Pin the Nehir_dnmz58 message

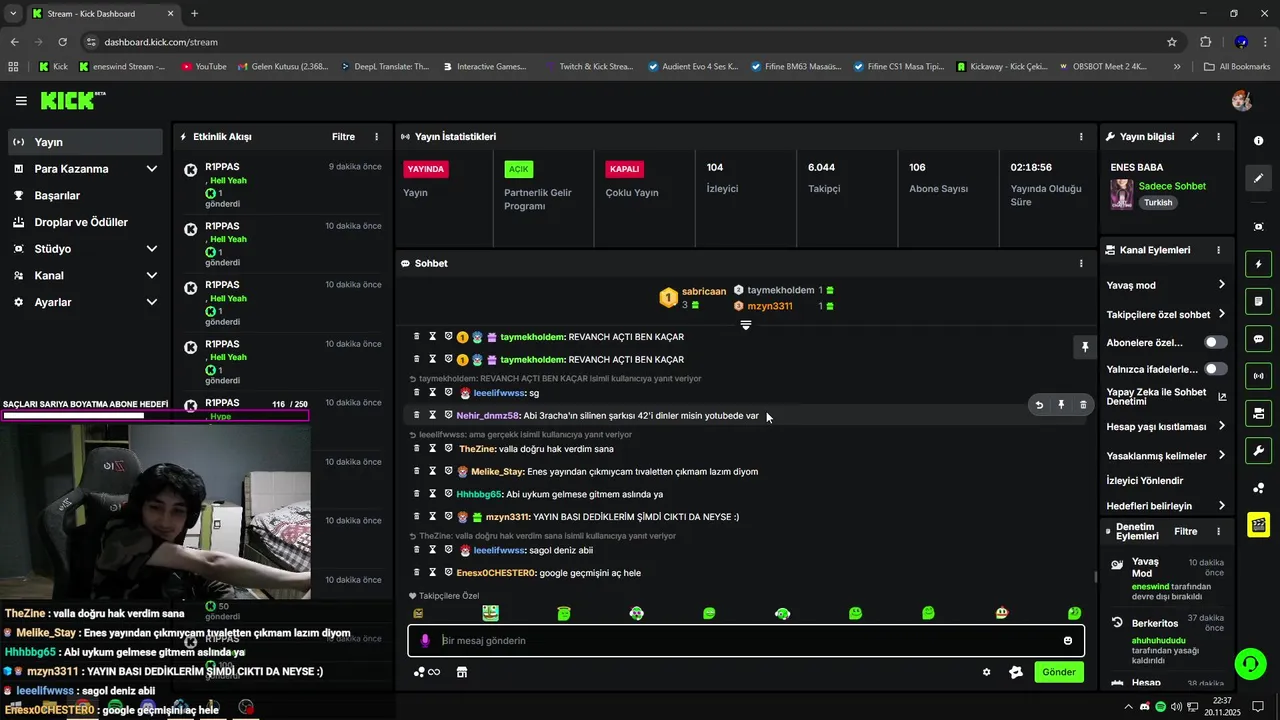[1061, 405]
